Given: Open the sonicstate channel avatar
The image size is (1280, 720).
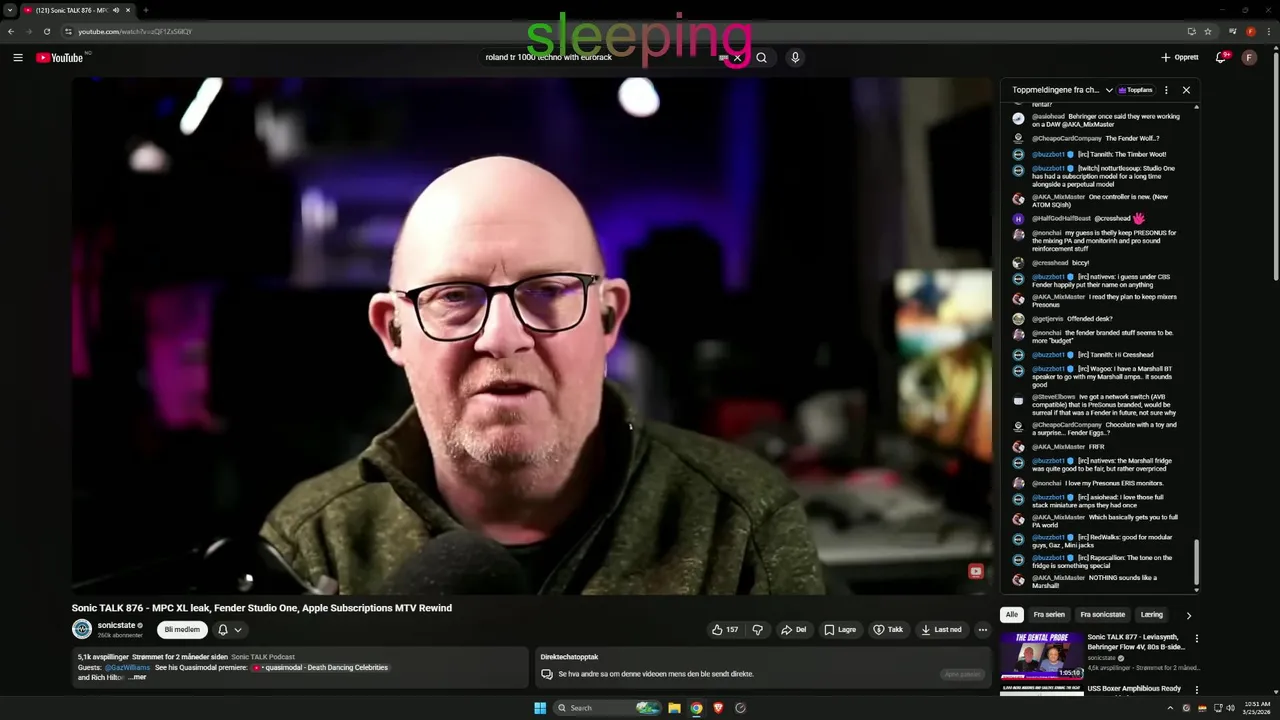Looking at the screenshot, I should (x=82, y=629).
